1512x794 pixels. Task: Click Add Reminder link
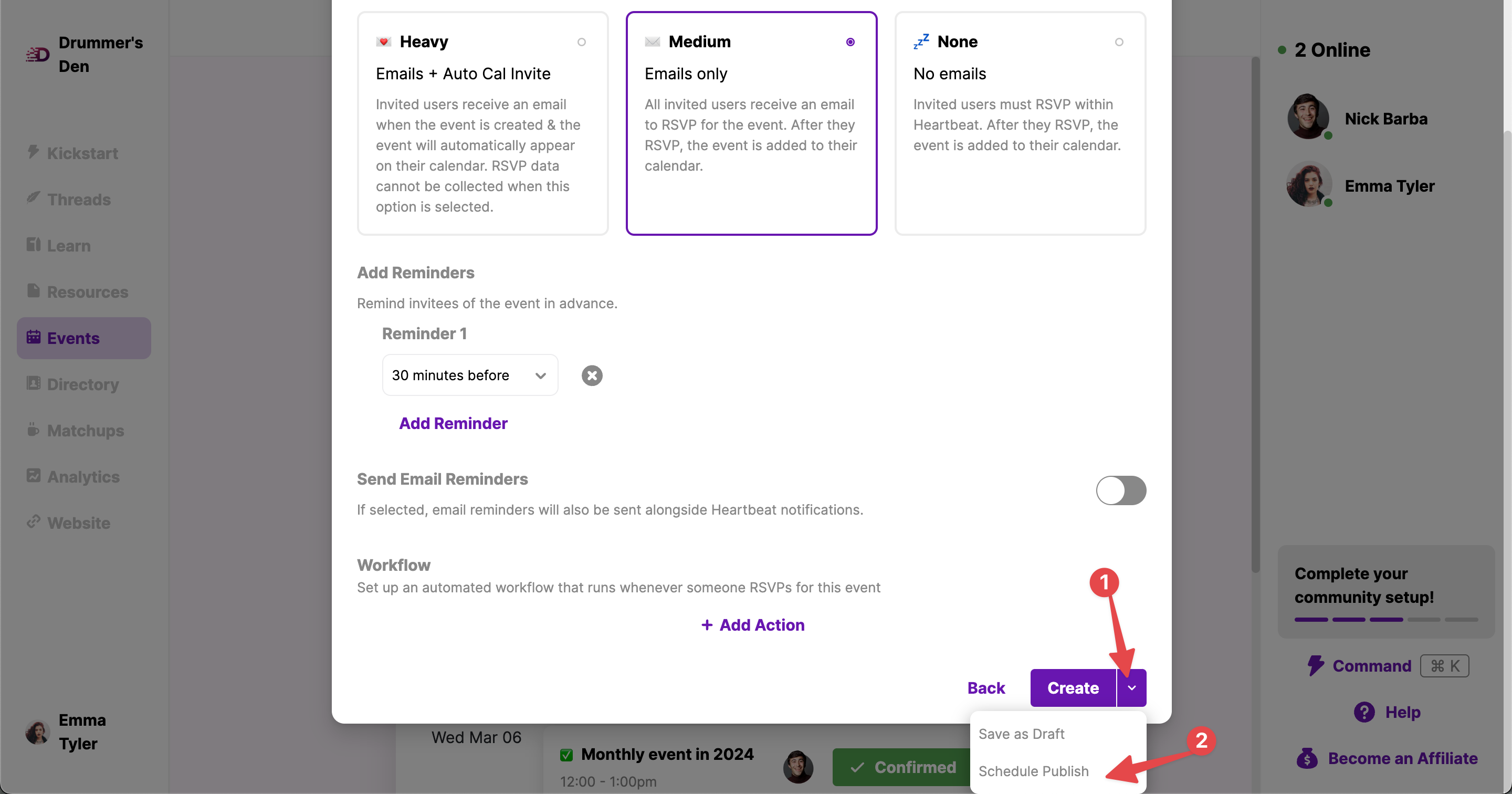click(x=453, y=423)
